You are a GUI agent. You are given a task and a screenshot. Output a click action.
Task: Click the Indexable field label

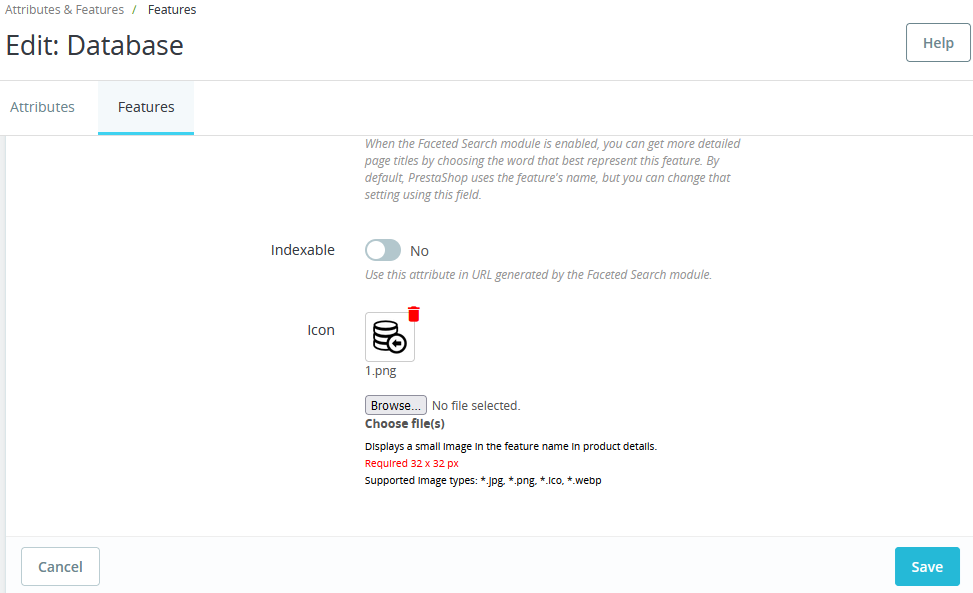(x=303, y=250)
